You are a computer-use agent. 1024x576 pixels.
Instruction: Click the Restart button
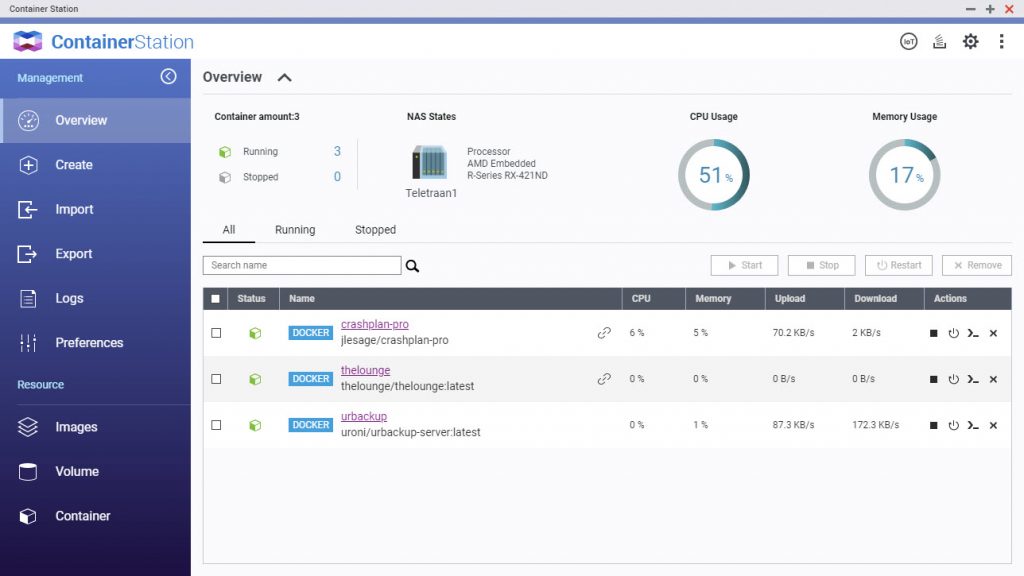pos(899,265)
